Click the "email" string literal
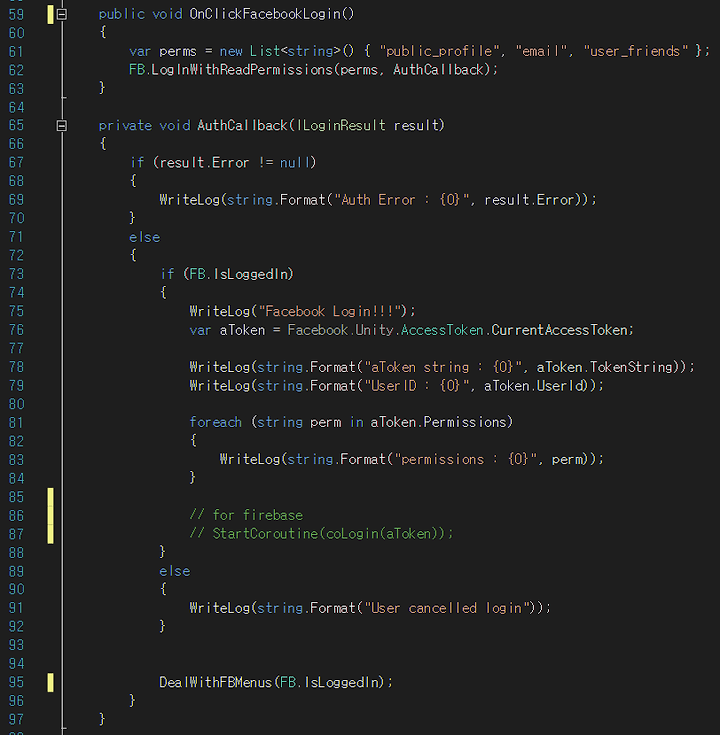Viewport: 720px width, 735px height. click(541, 51)
